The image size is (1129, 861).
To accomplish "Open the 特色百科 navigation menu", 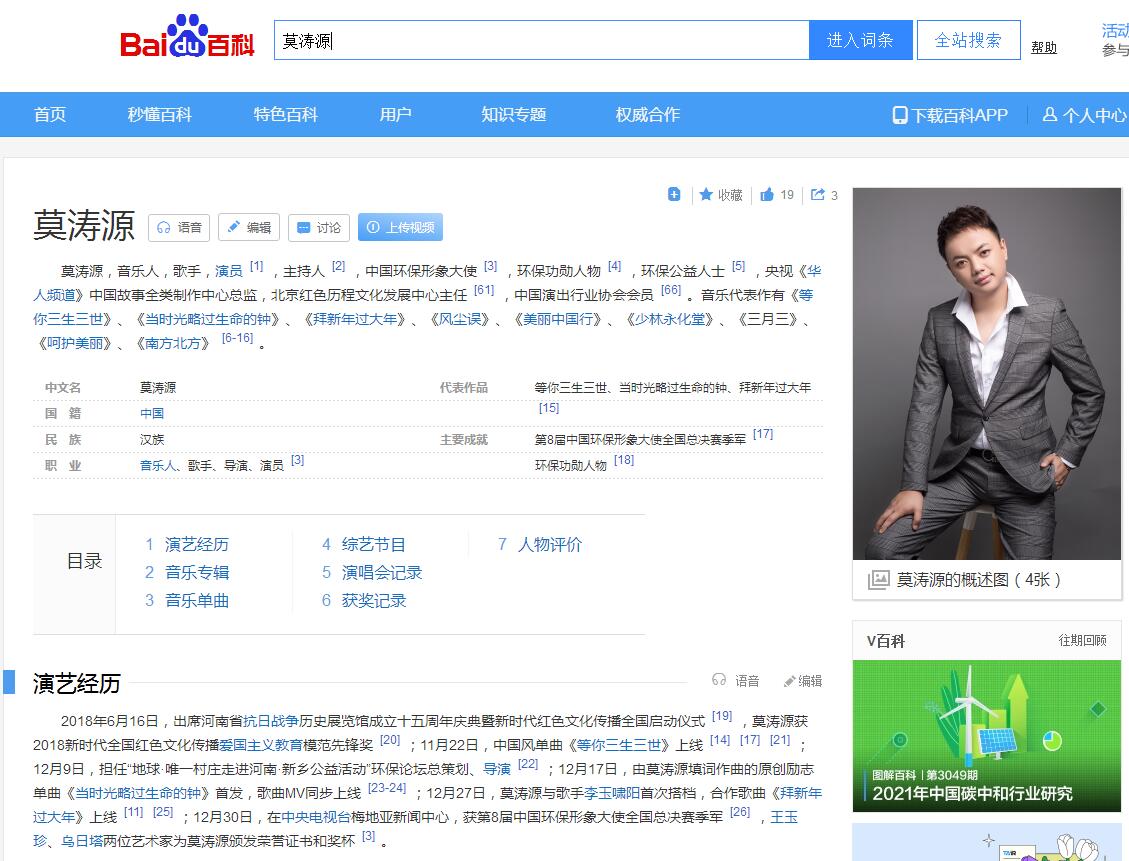I will click(285, 115).
